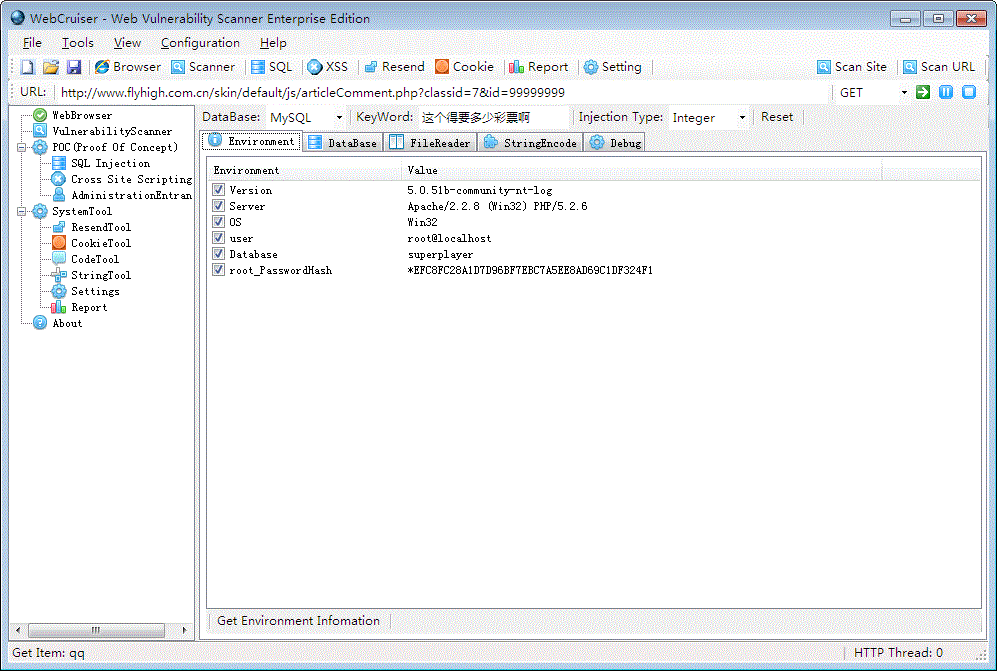Uncheck the Version checkbox
This screenshot has width=997, height=671.
tap(219, 190)
